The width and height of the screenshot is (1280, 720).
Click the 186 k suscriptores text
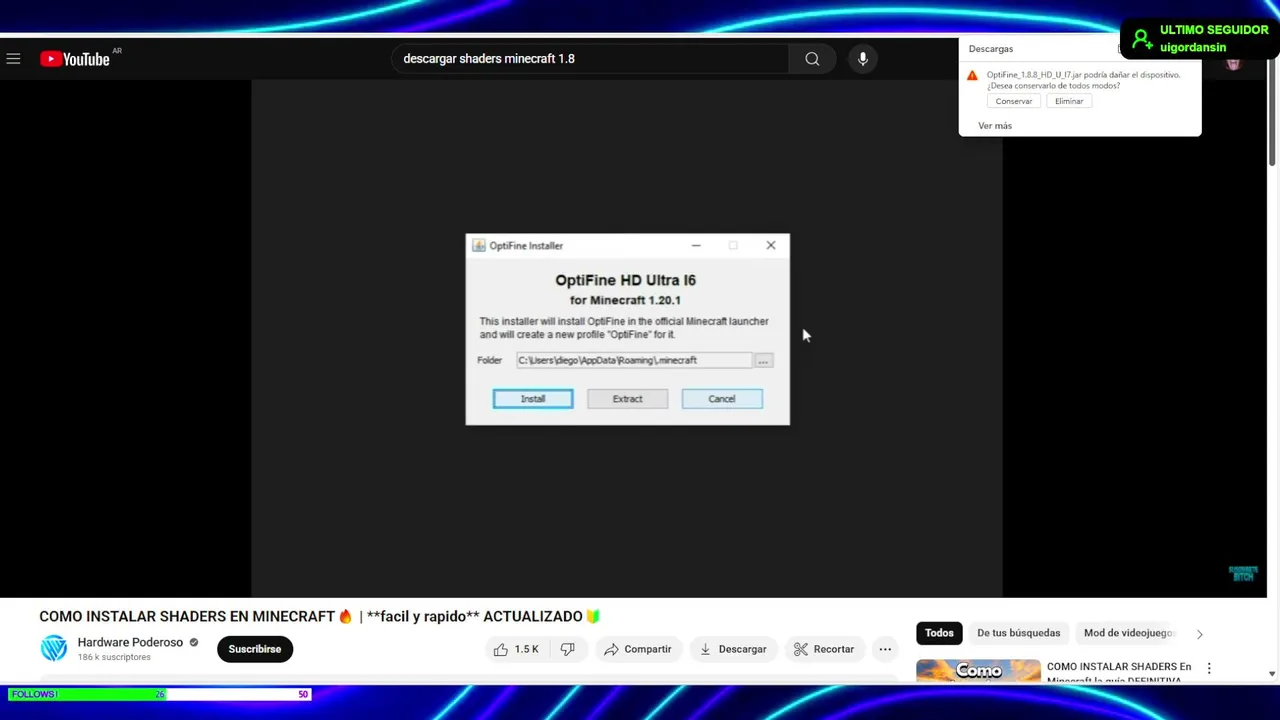tap(114, 658)
